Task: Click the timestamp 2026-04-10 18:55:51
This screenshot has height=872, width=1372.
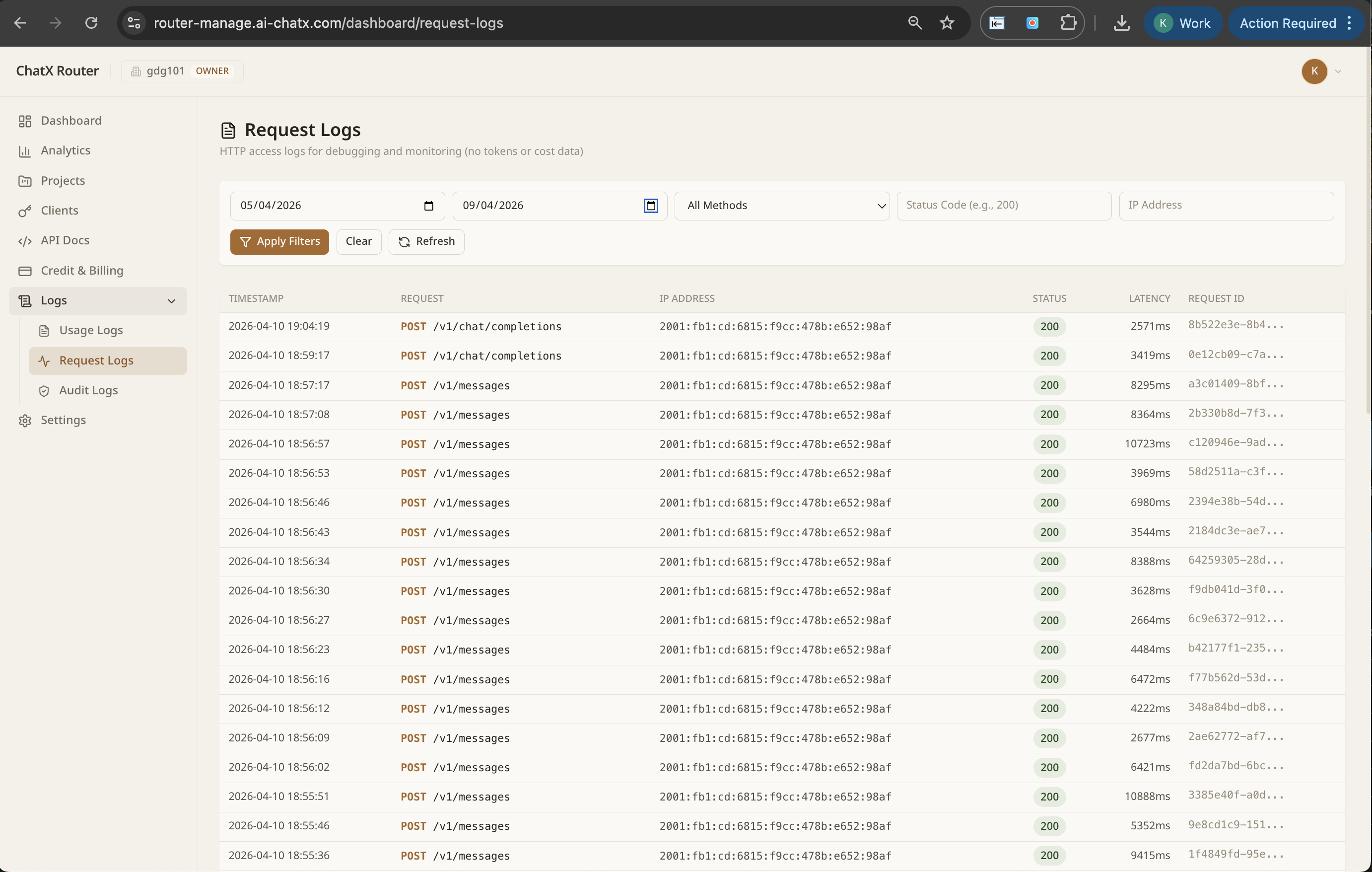Action: 278,796
